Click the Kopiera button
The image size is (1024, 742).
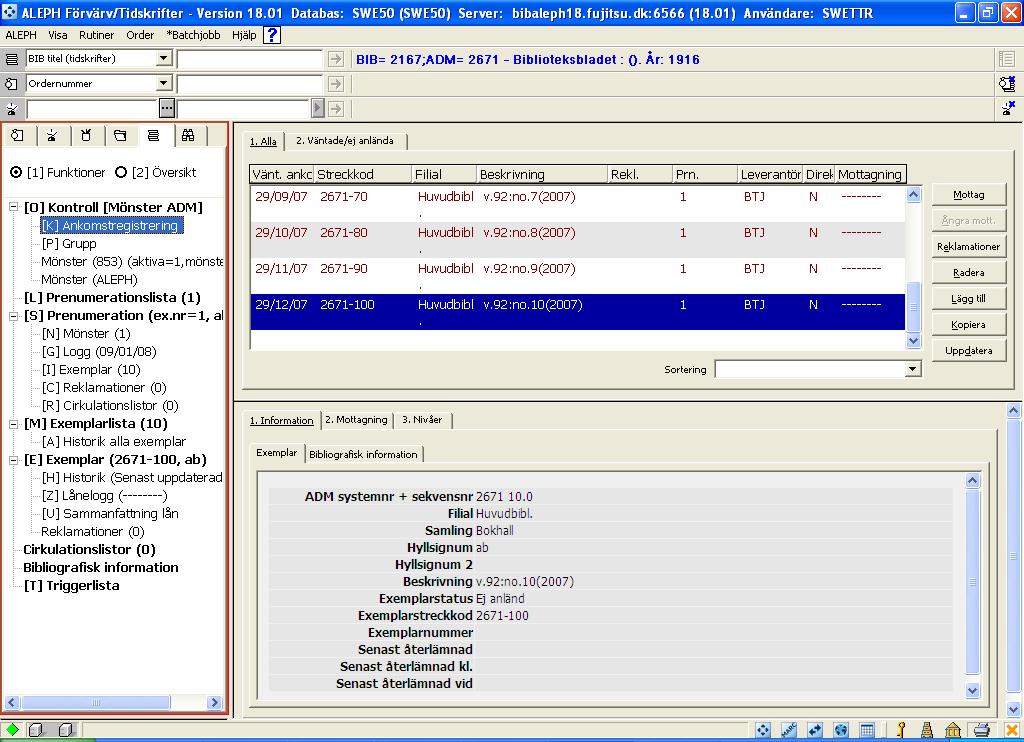pyautogui.click(x=968, y=325)
